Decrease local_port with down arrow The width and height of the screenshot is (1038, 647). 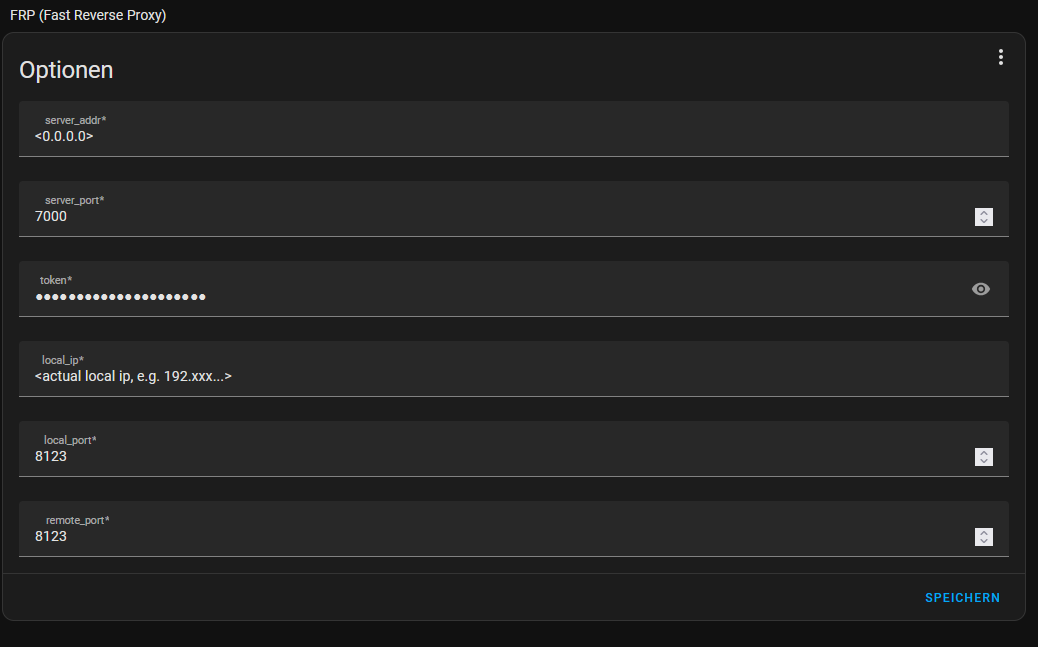[984, 461]
